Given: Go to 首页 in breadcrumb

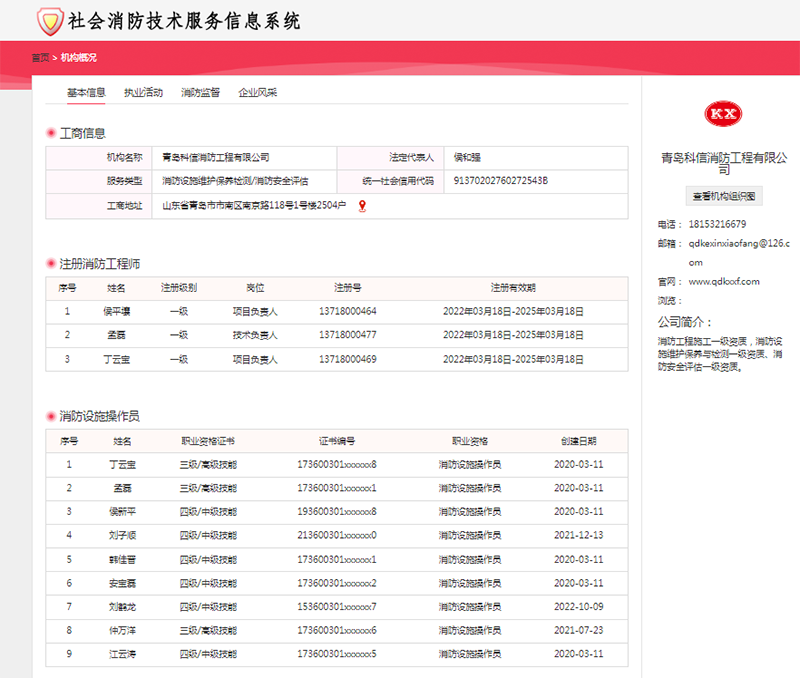Looking at the screenshot, I should pyautogui.click(x=40, y=58).
